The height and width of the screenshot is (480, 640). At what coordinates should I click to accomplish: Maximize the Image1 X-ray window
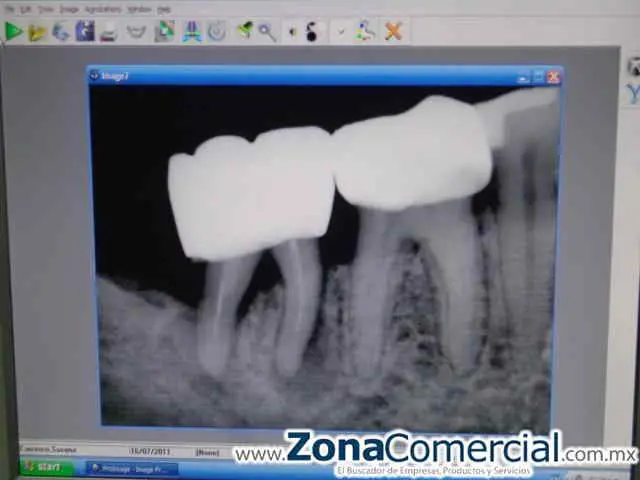[x=538, y=76]
